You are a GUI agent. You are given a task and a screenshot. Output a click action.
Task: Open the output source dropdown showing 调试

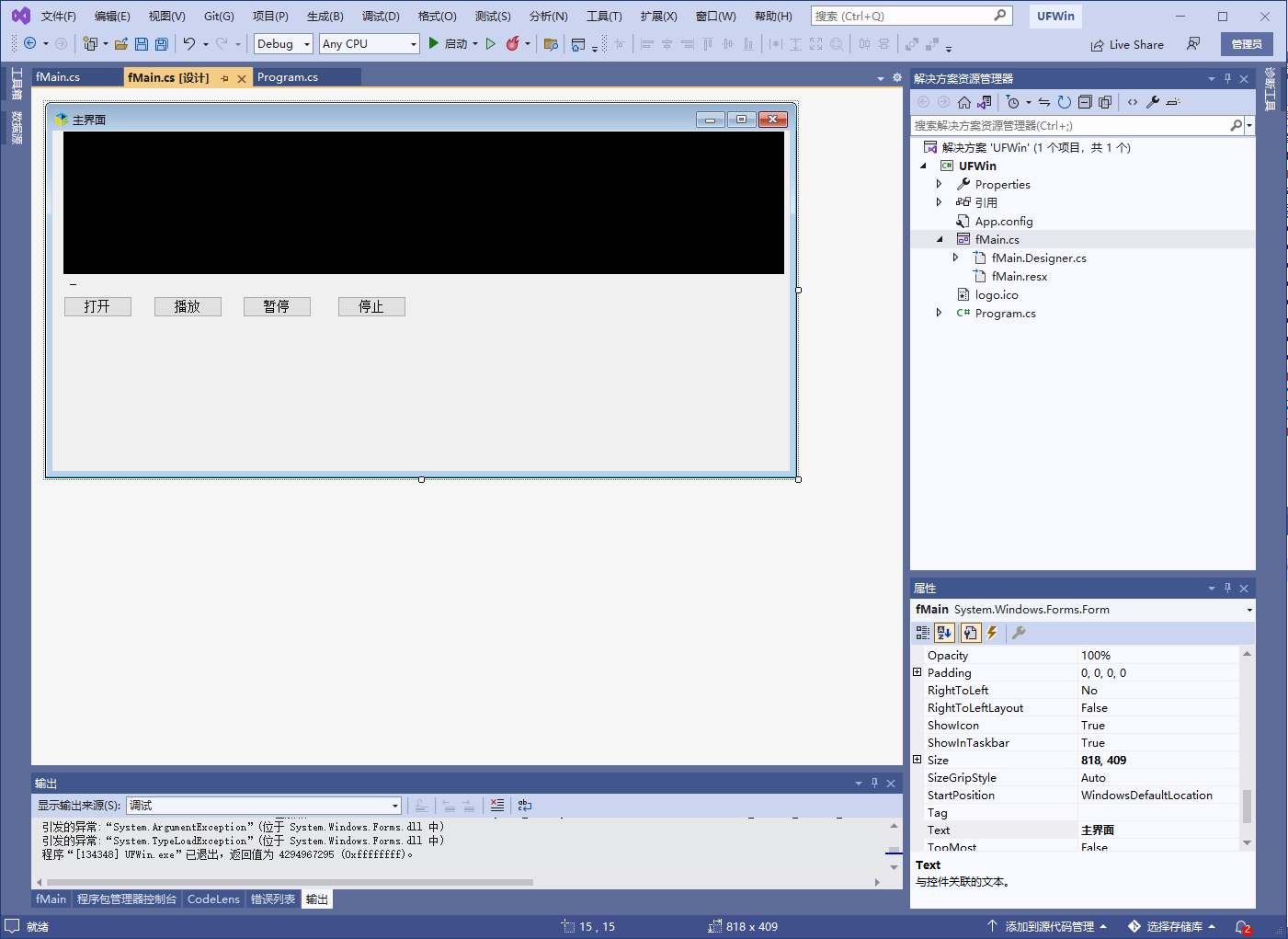[264, 806]
